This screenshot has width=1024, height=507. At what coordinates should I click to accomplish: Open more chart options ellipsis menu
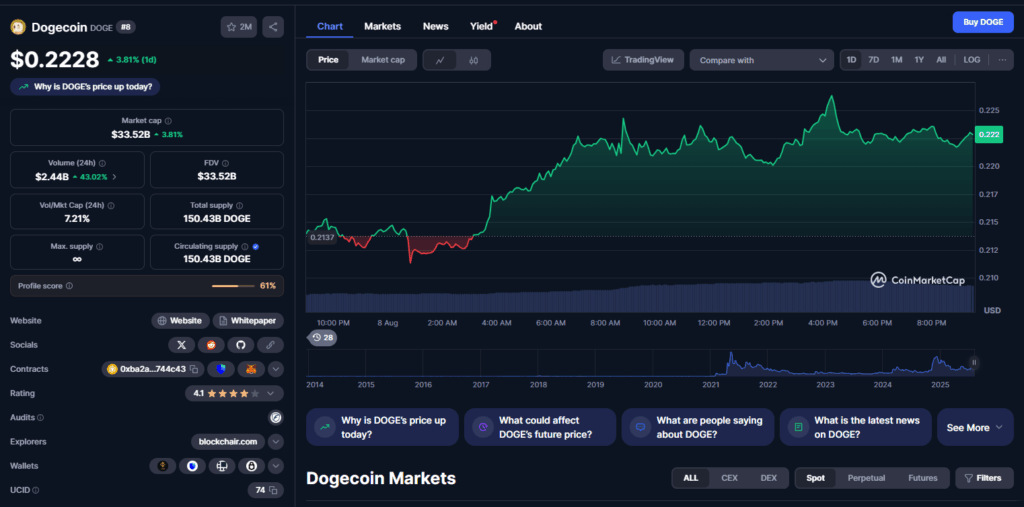(1002, 59)
